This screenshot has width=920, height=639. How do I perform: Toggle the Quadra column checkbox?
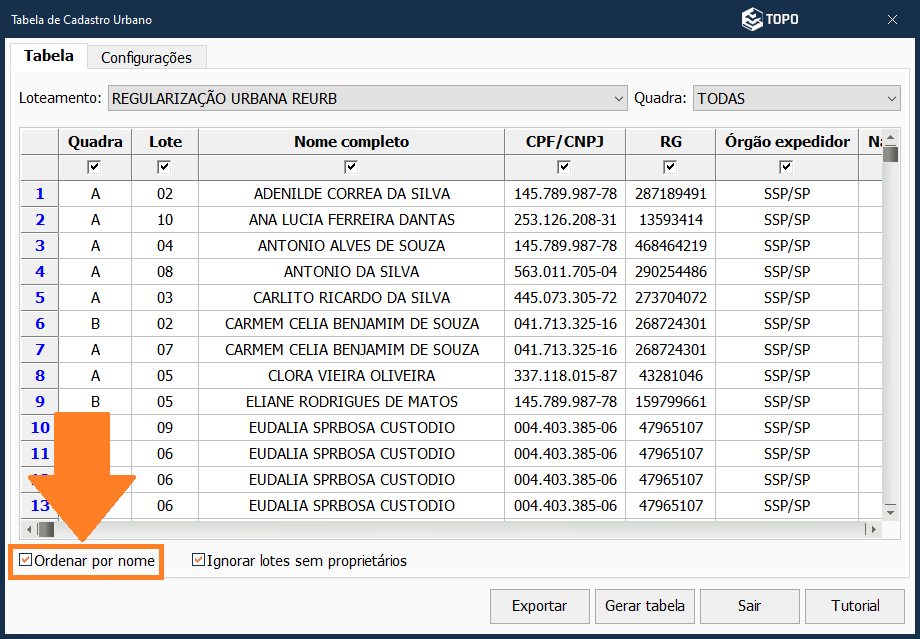coord(95,167)
